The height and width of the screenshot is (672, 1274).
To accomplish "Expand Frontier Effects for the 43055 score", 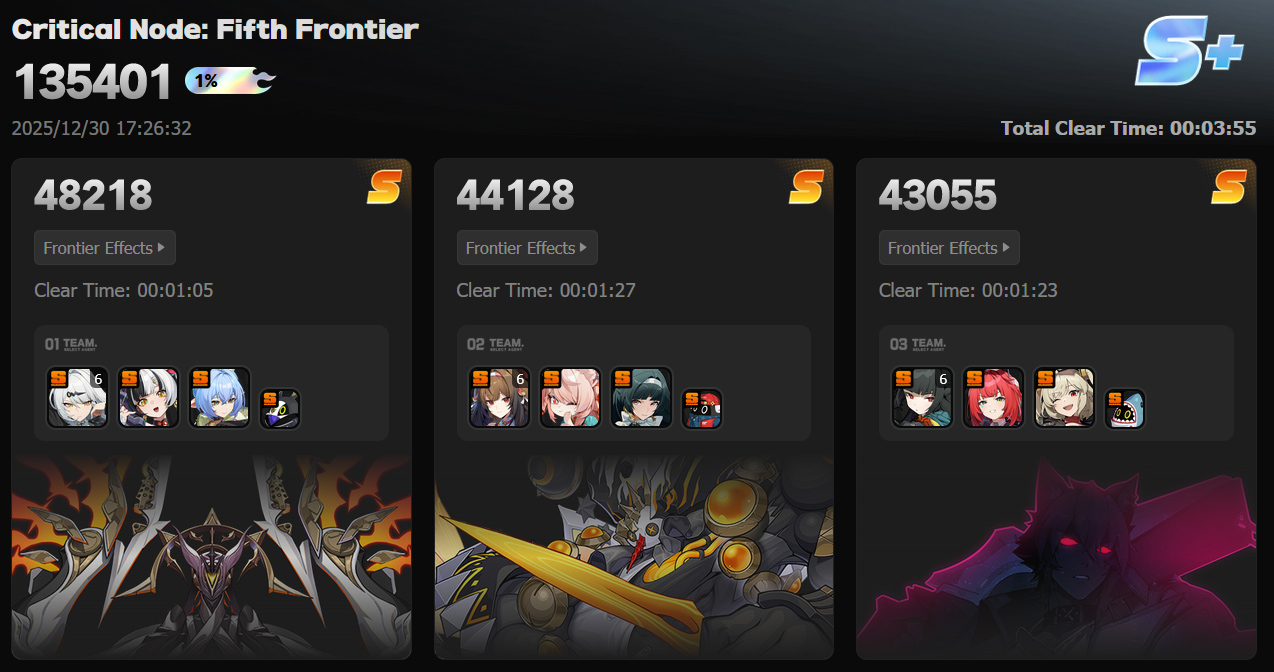I will (949, 248).
